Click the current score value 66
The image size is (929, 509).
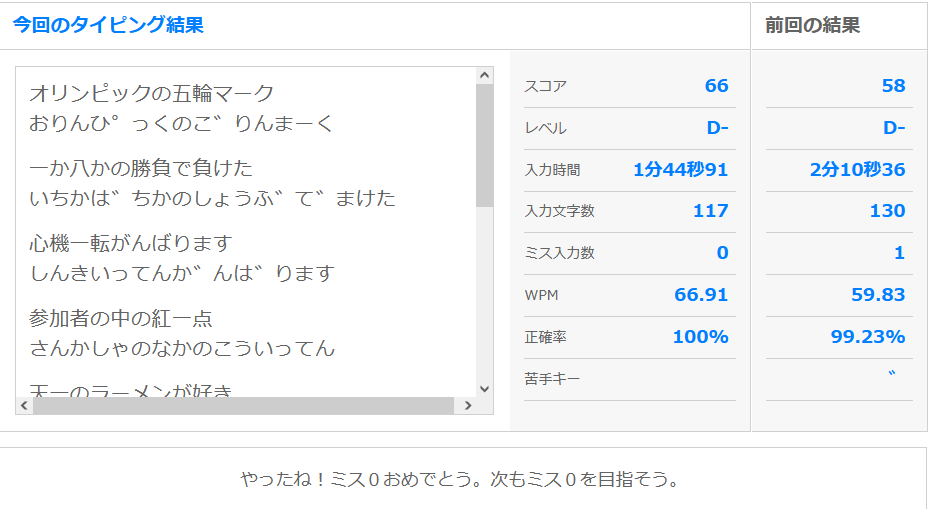pos(716,86)
